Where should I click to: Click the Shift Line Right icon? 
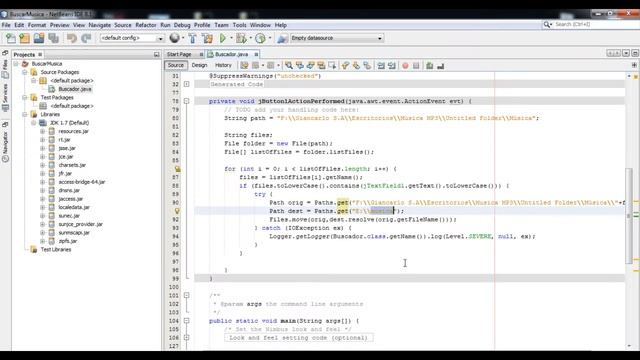coord(392,66)
